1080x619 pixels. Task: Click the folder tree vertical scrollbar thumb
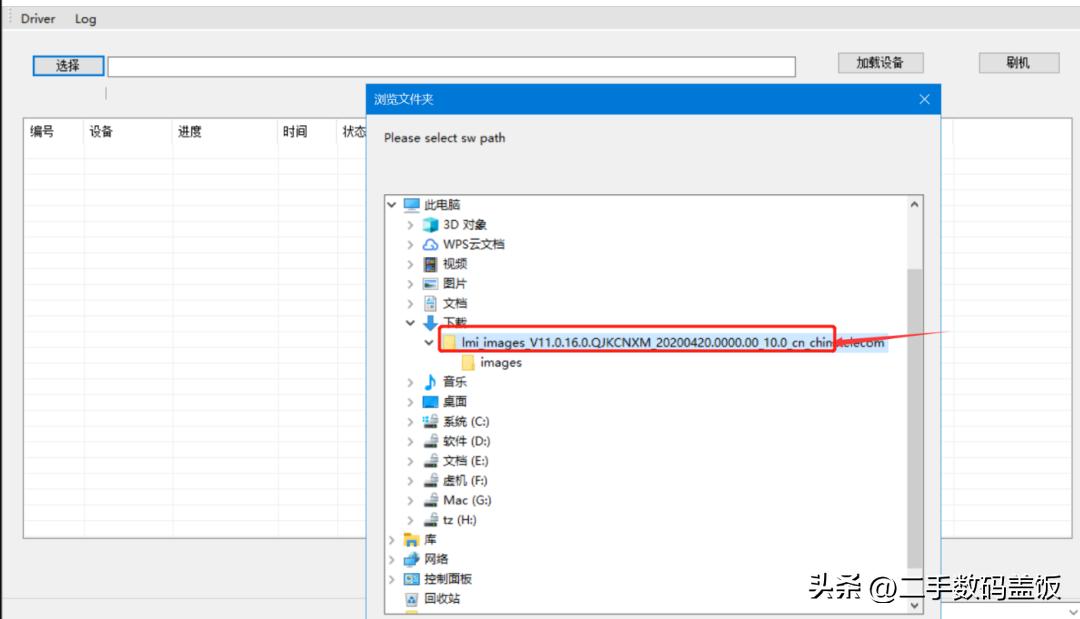[x=915, y=419]
